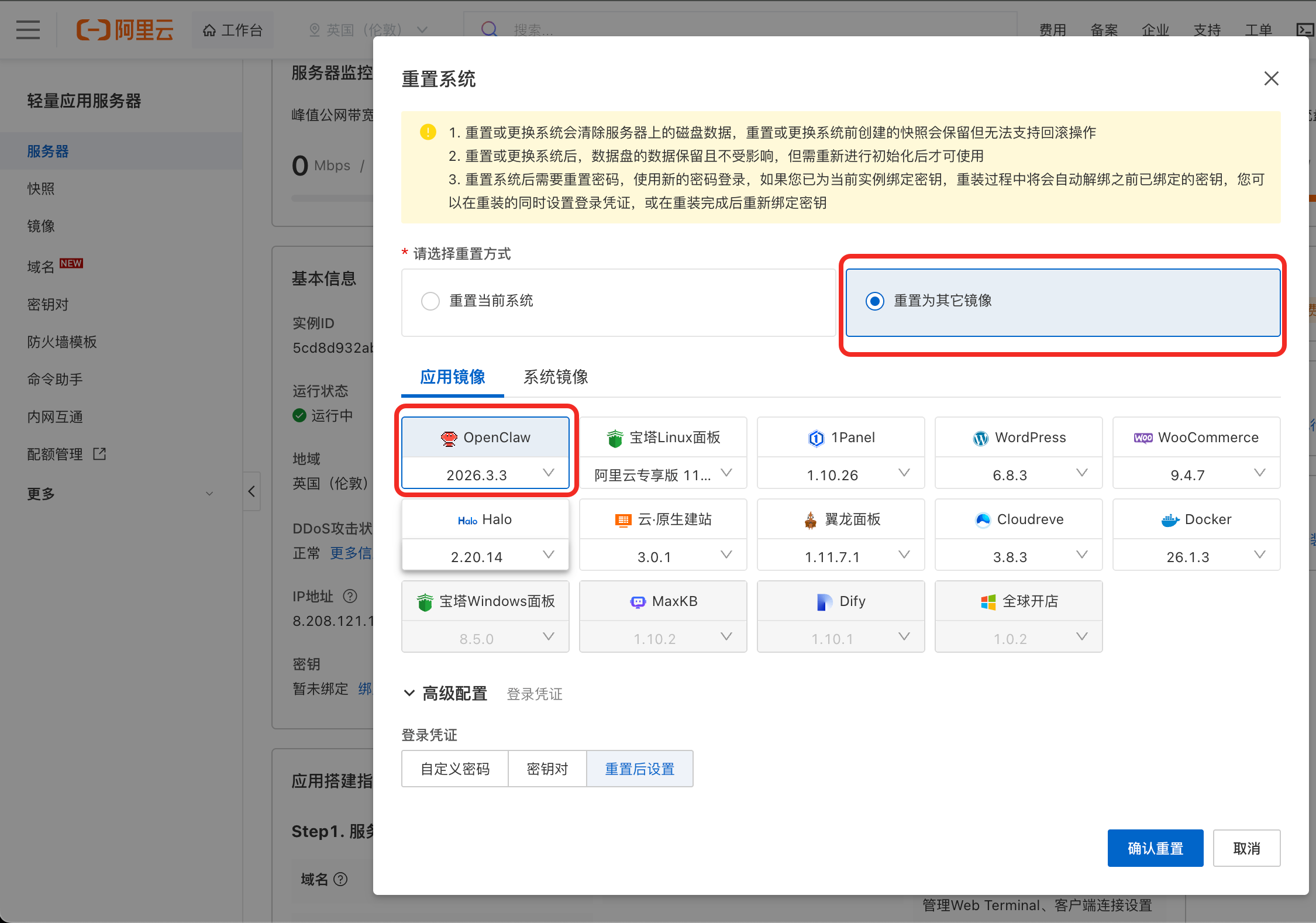Select 重置当前系统 radio option
The width and height of the screenshot is (1316, 923).
(x=430, y=301)
